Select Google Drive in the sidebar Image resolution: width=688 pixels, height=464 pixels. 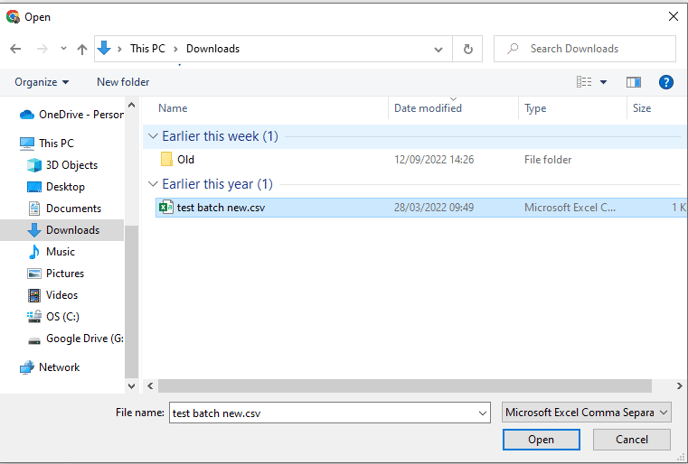point(83,338)
